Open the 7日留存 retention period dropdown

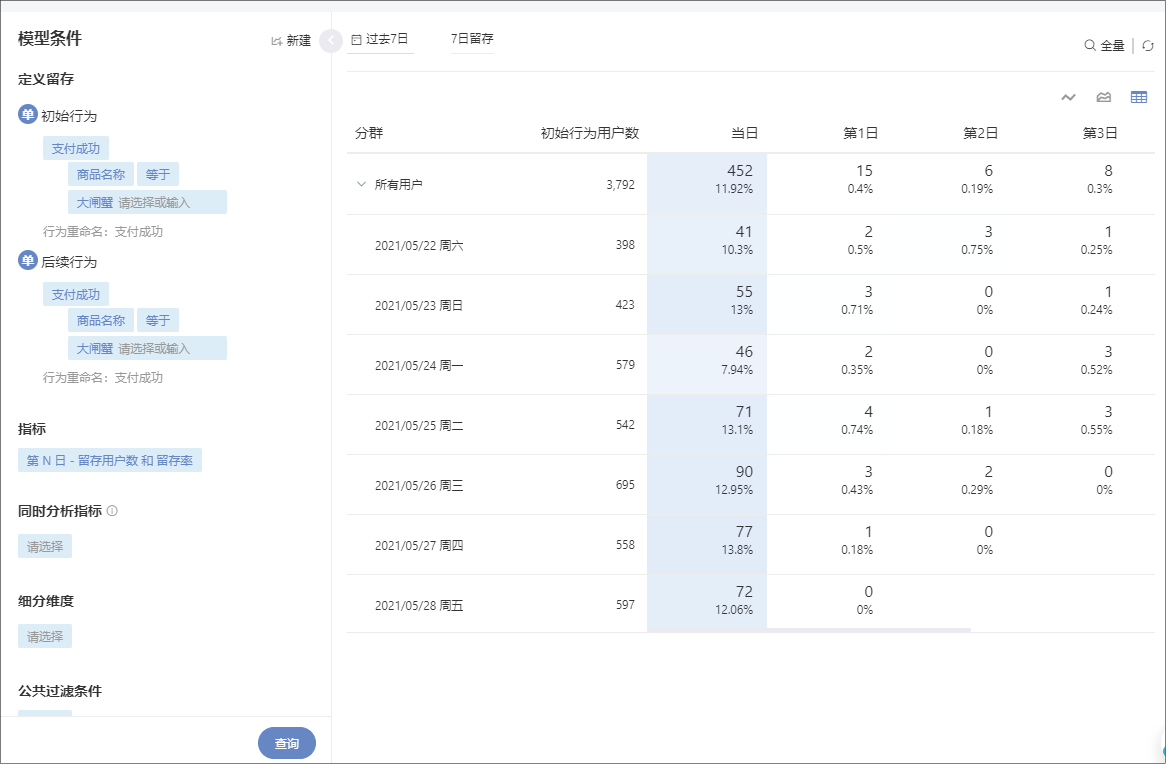tap(472, 39)
